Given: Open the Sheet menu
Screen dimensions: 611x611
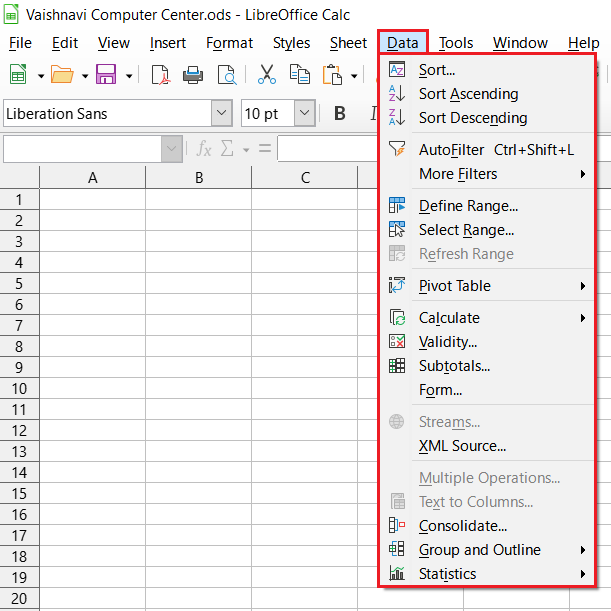Looking at the screenshot, I should coord(348,43).
